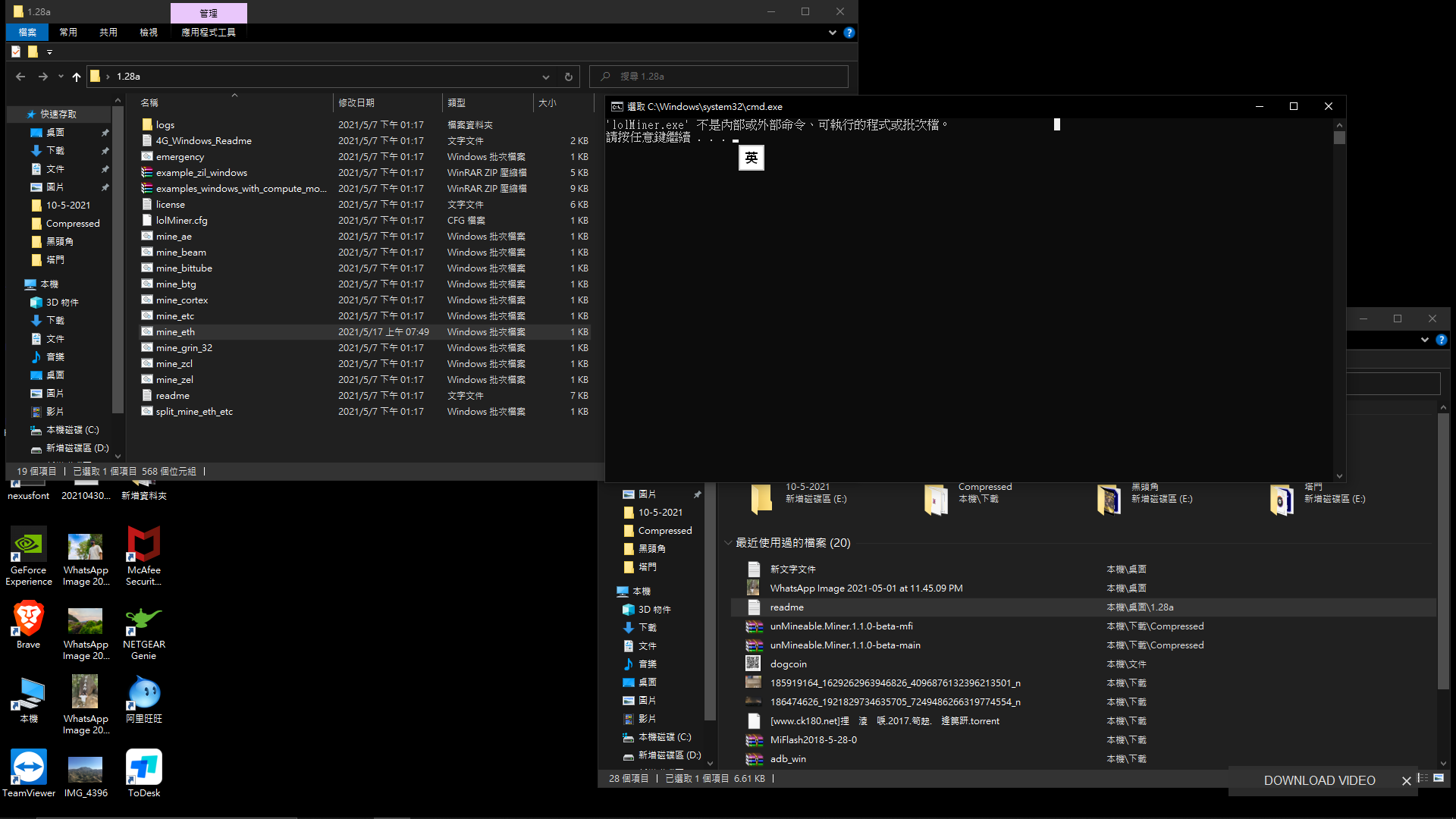Select the mine_eth batch file

[364, 332]
